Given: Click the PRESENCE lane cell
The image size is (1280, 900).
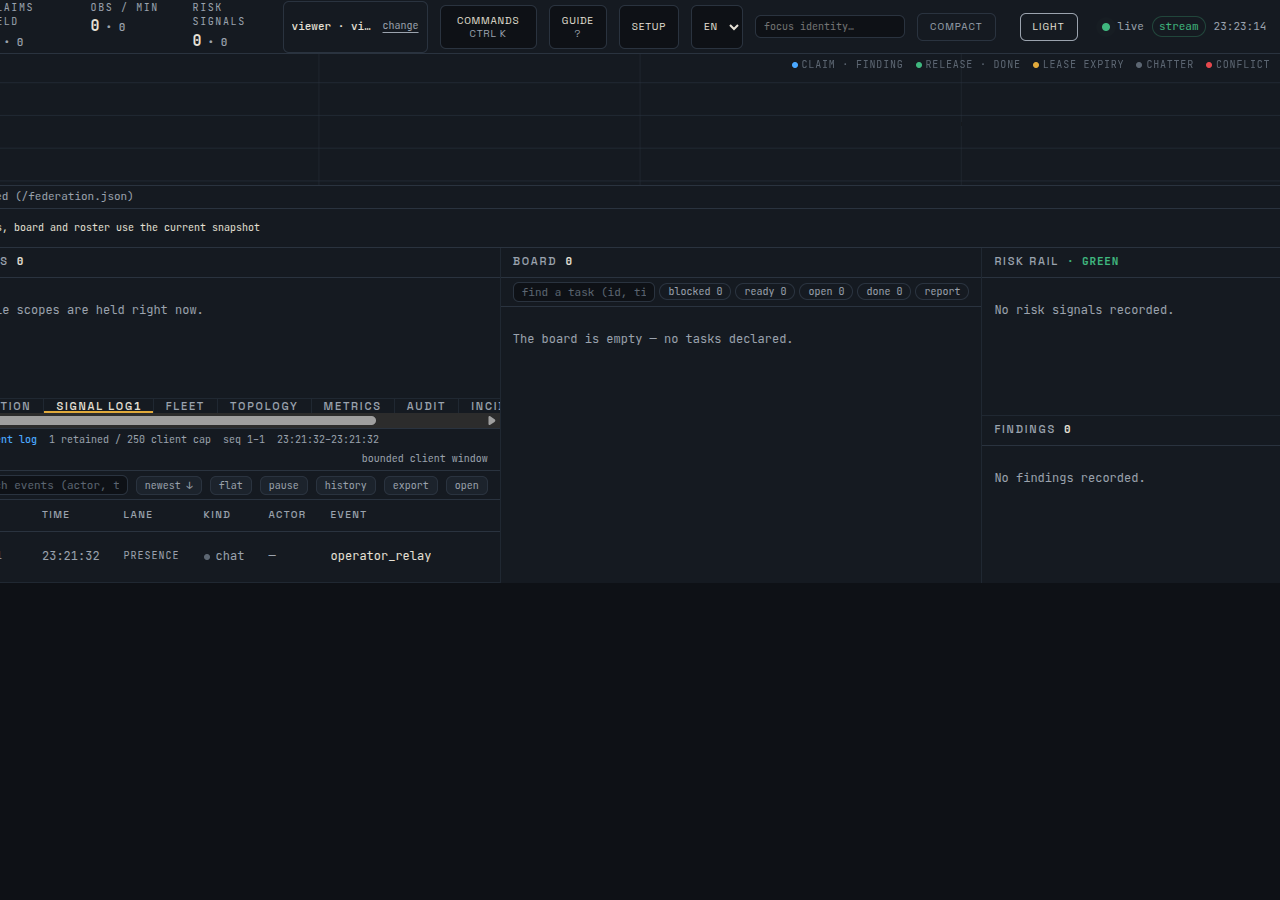Looking at the screenshot, I should (151, 556).
